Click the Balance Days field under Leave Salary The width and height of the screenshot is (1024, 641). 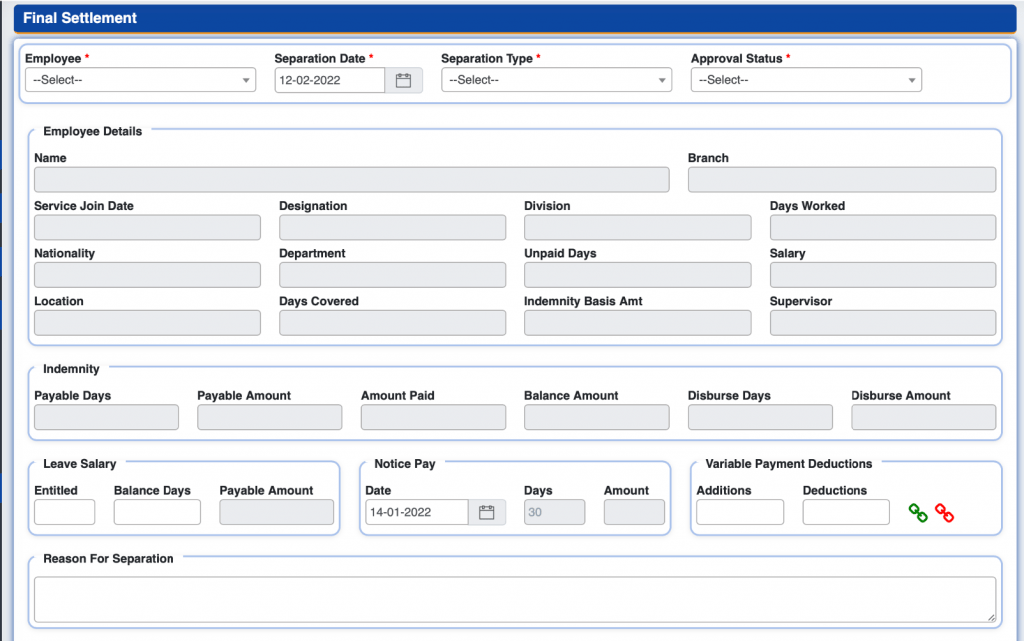tap(156, 511)
